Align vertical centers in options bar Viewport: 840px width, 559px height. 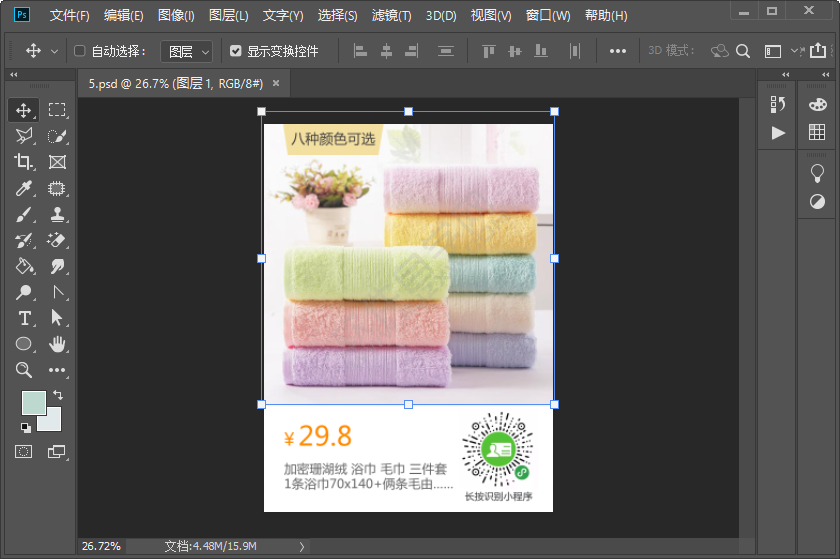coord(515,51)
